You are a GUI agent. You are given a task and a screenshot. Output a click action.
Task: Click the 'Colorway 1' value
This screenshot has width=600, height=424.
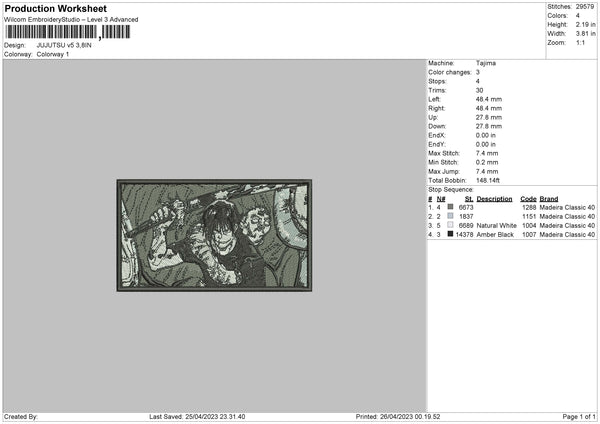(x=53, y=54)
